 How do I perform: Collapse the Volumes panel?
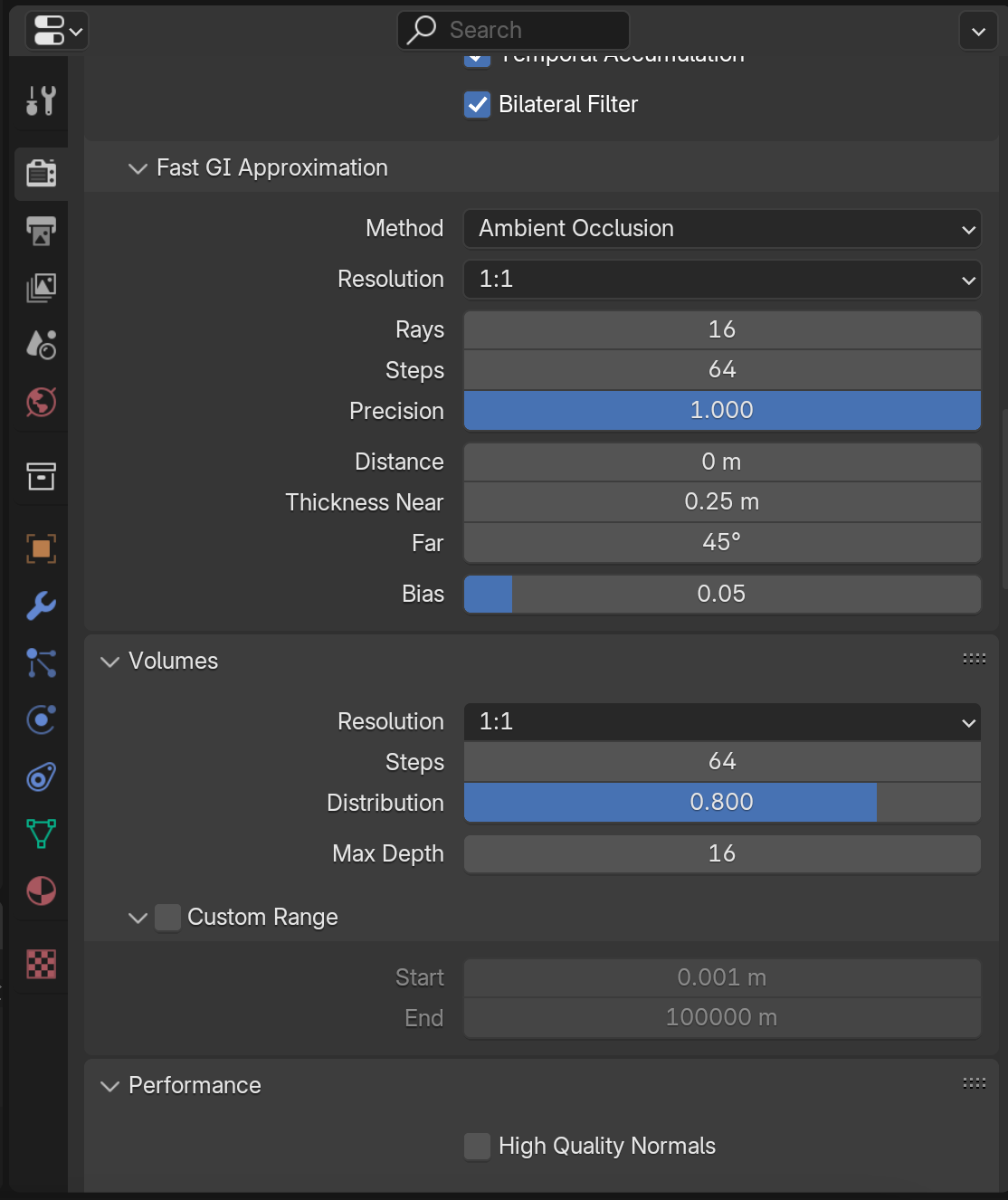click(110, 662)
